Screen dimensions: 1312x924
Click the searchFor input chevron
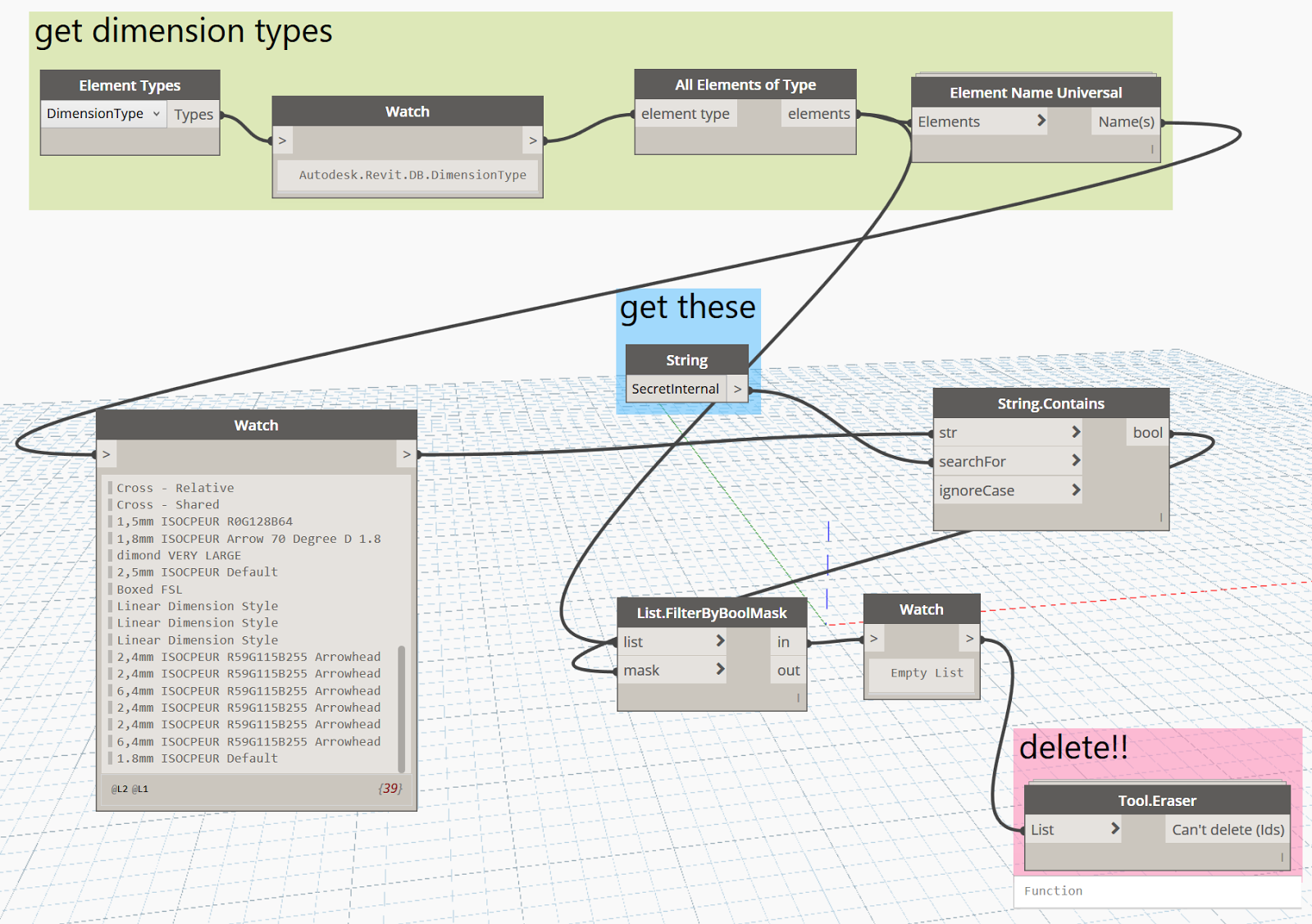tap(1076, 461)
